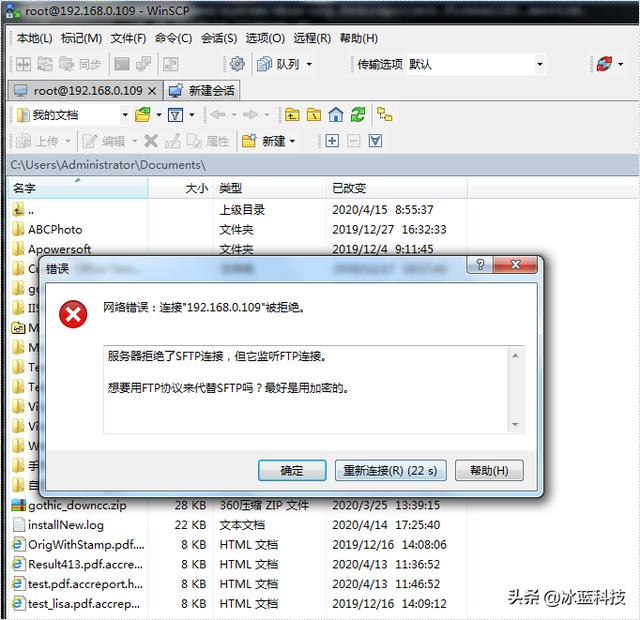Open the 传输选项 默认 combo box
Viewport: 640px width, 620px height.
pyautogui.click(x=476, y=64)
